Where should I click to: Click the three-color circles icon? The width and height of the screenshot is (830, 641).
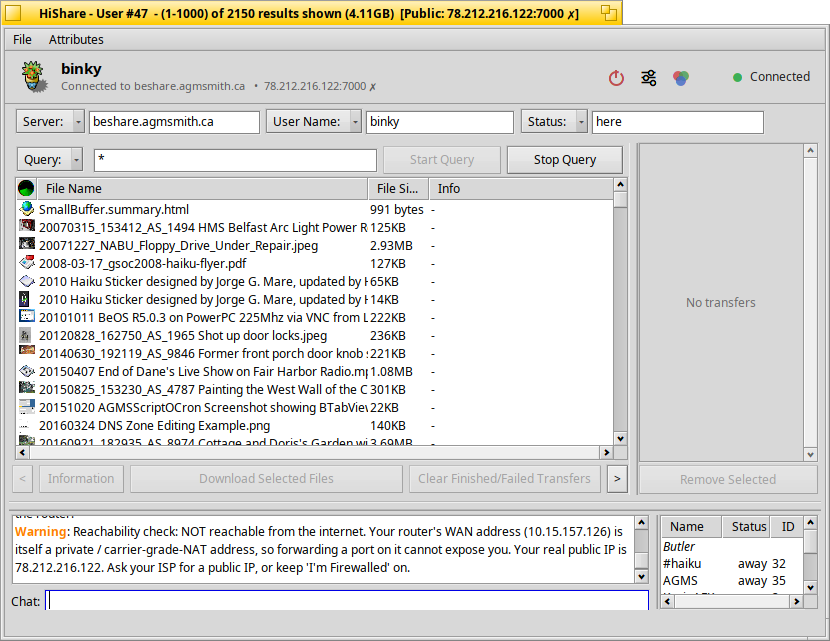tap(681, 78)
